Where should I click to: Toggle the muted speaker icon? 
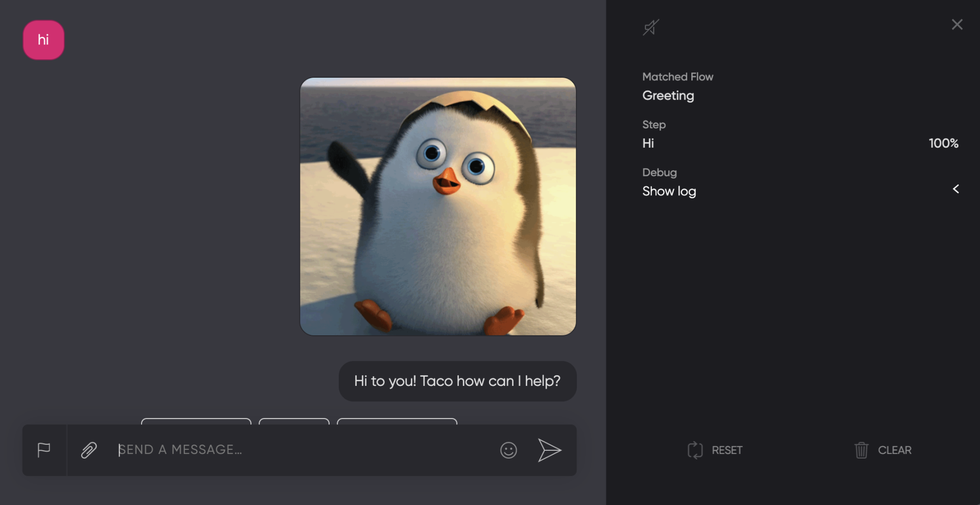point(651,28)
